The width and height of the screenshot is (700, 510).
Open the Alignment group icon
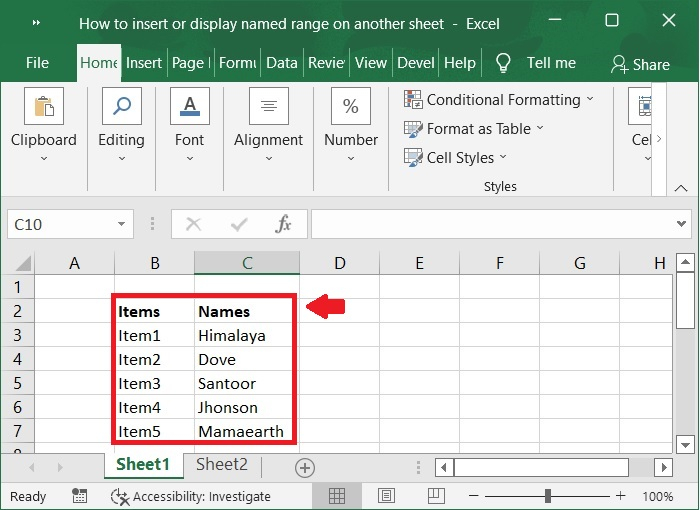[x=268, y=107]
